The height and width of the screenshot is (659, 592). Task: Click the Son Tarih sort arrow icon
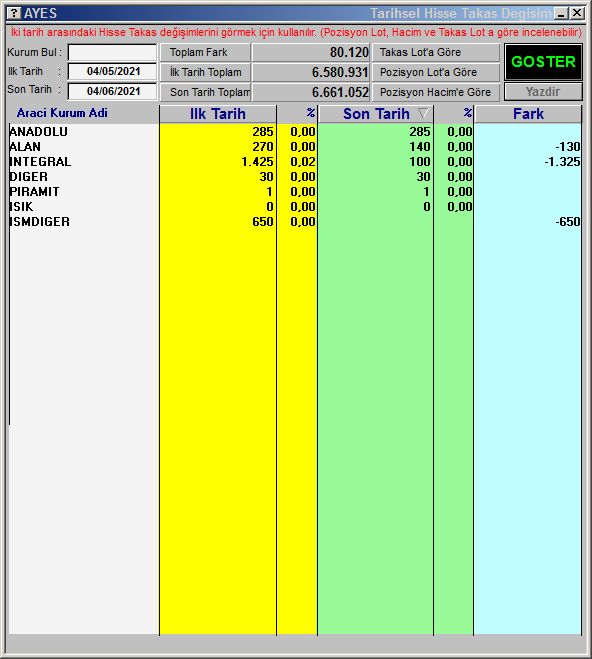point(423,113)
